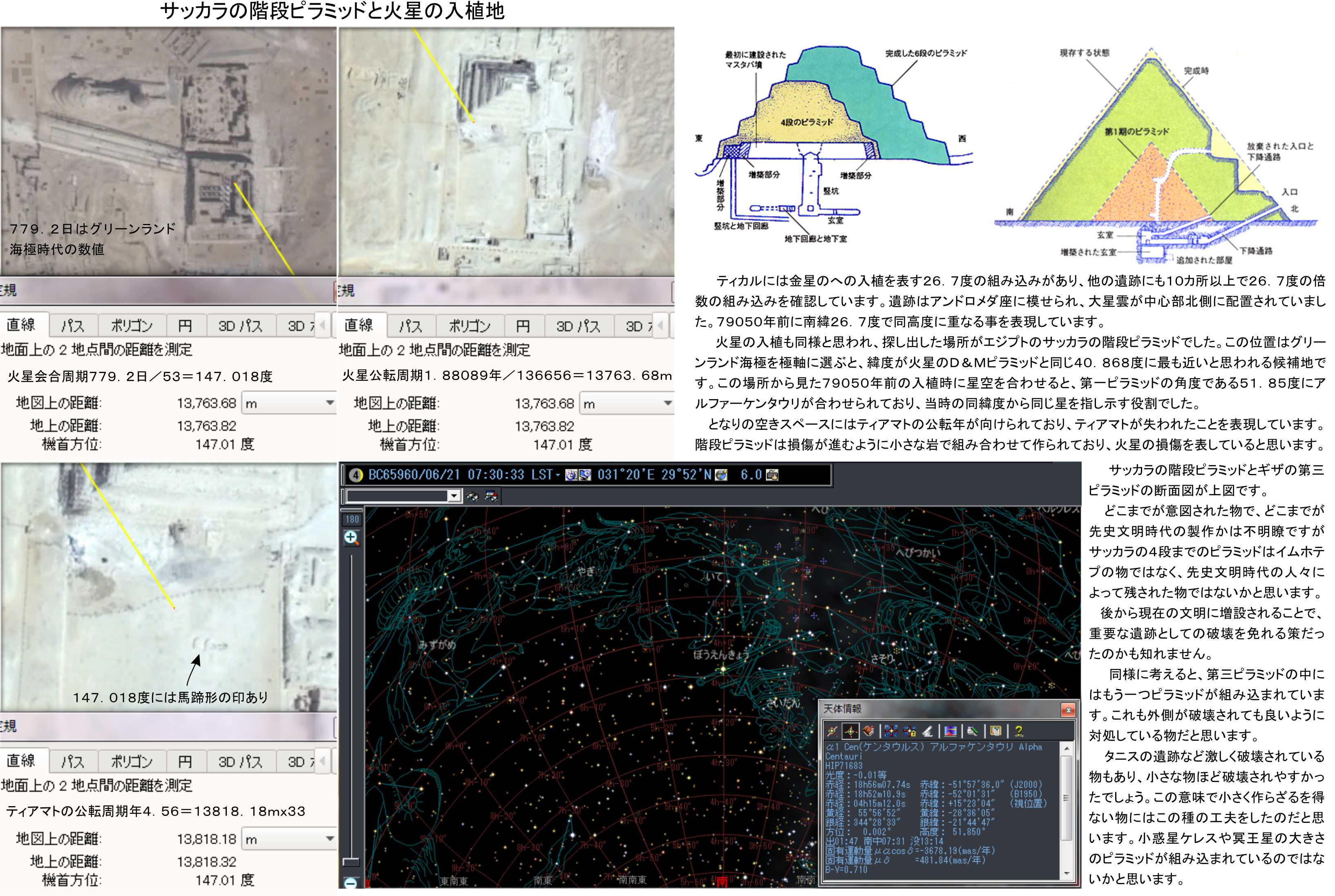Open the LST time system dropdown arrow
The image size is (1335, 896).
tap(557, 476)
